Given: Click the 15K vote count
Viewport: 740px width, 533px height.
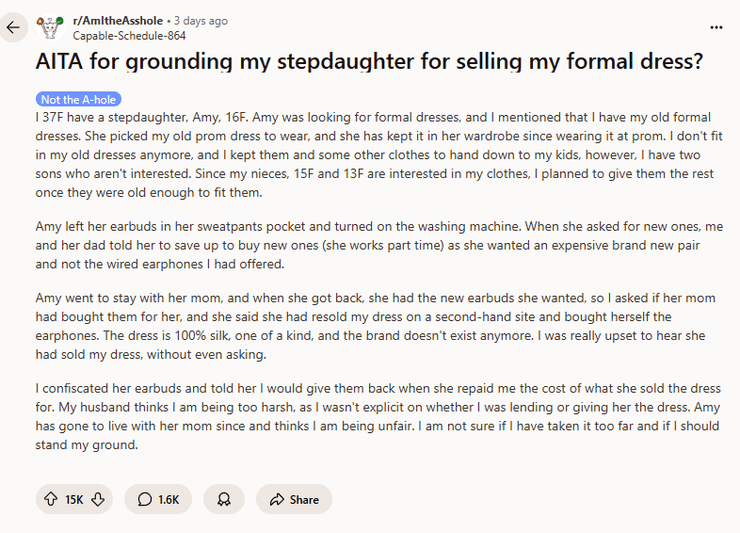Looking at the screenshot, I should pyautogui.click(x=74, y=499).
